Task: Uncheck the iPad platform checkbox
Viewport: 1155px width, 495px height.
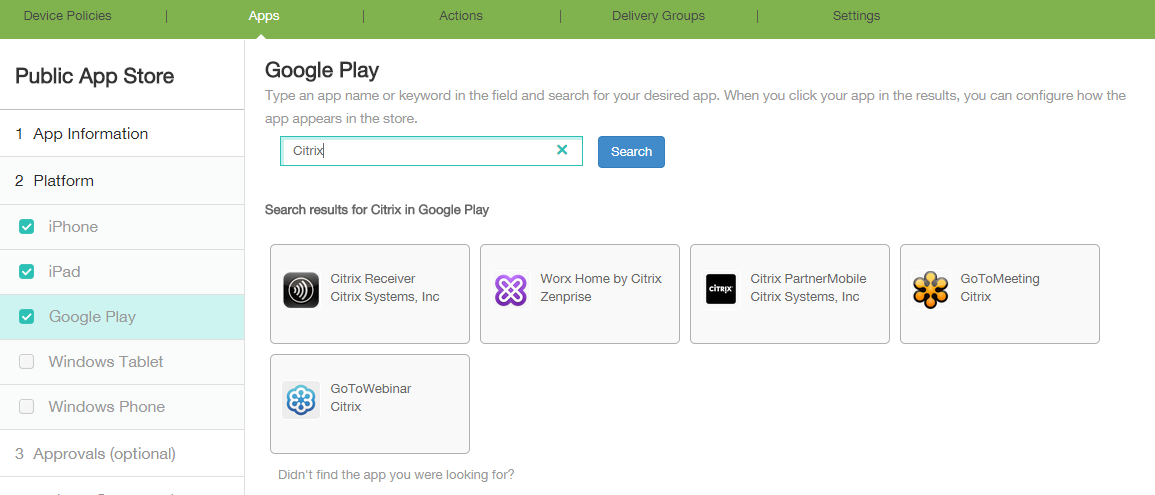Action: click(x=27, y=272)
